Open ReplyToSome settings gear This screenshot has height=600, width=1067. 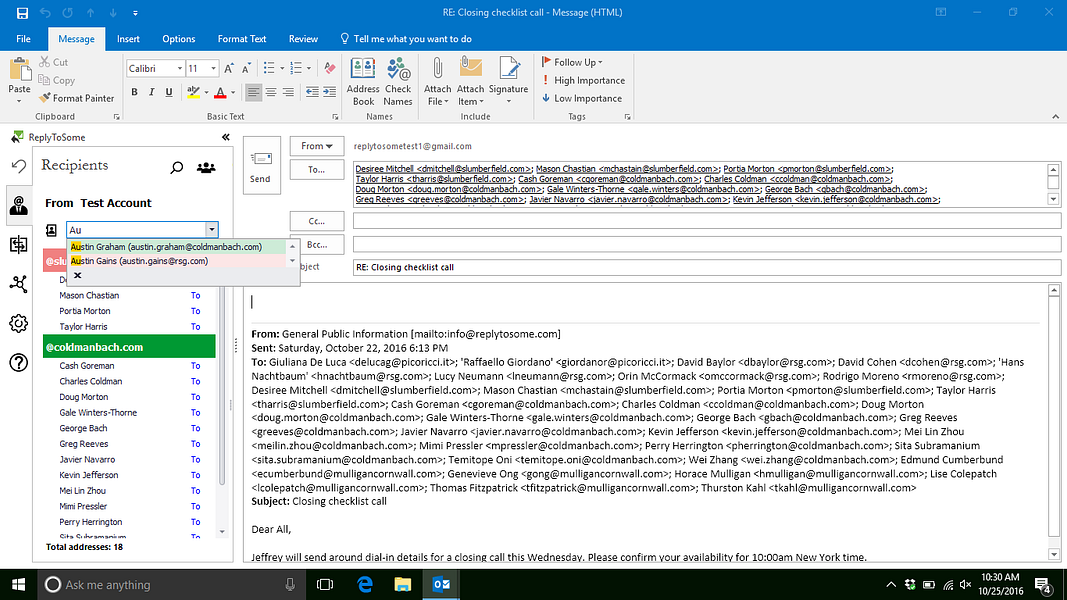(18, 323)
